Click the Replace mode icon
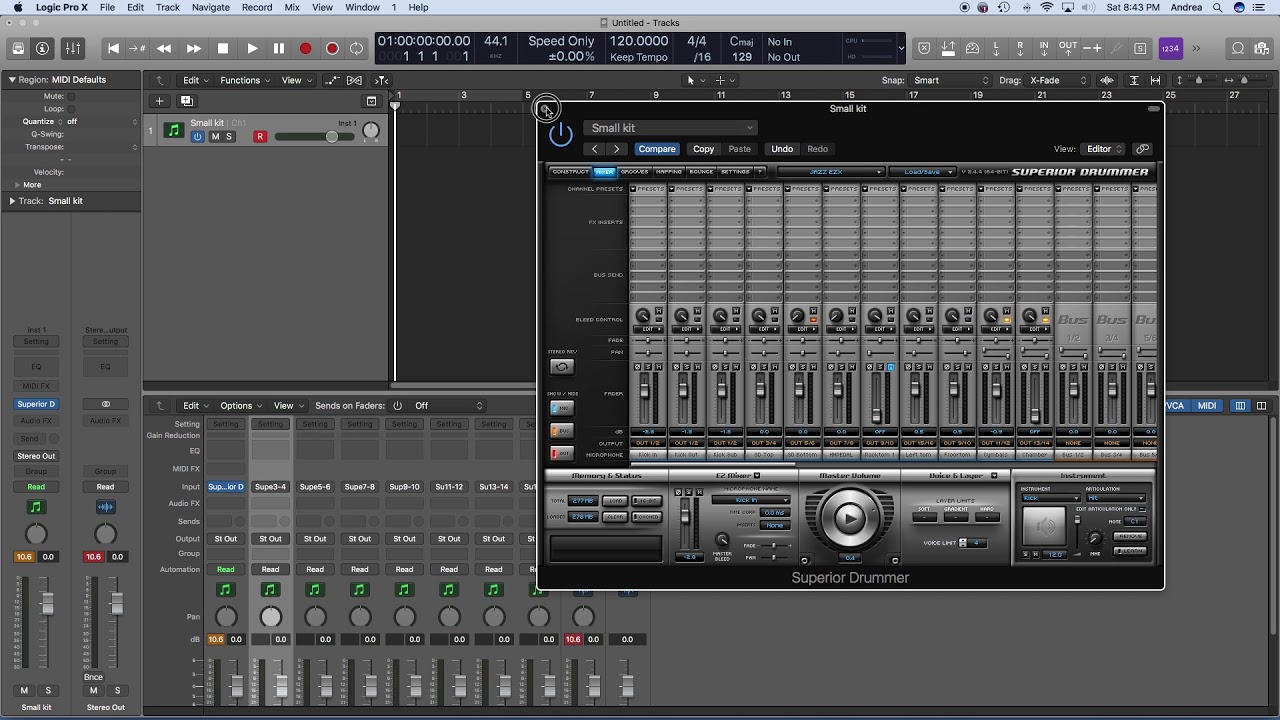This screenshot has height=720, width=1280. pyautogui.click(x=924, y=48)
